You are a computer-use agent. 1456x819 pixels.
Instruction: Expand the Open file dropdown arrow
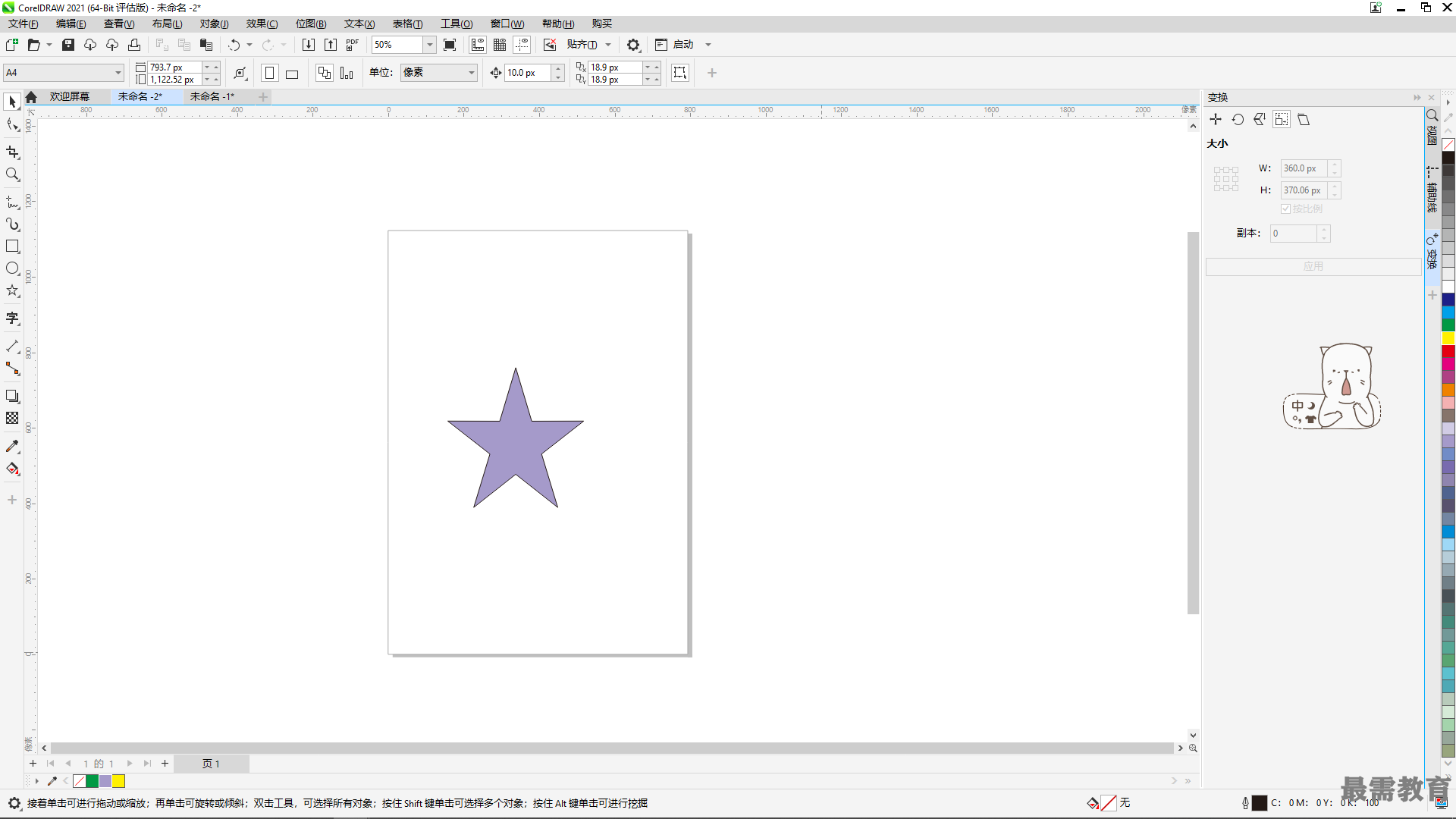pos(49,45)
